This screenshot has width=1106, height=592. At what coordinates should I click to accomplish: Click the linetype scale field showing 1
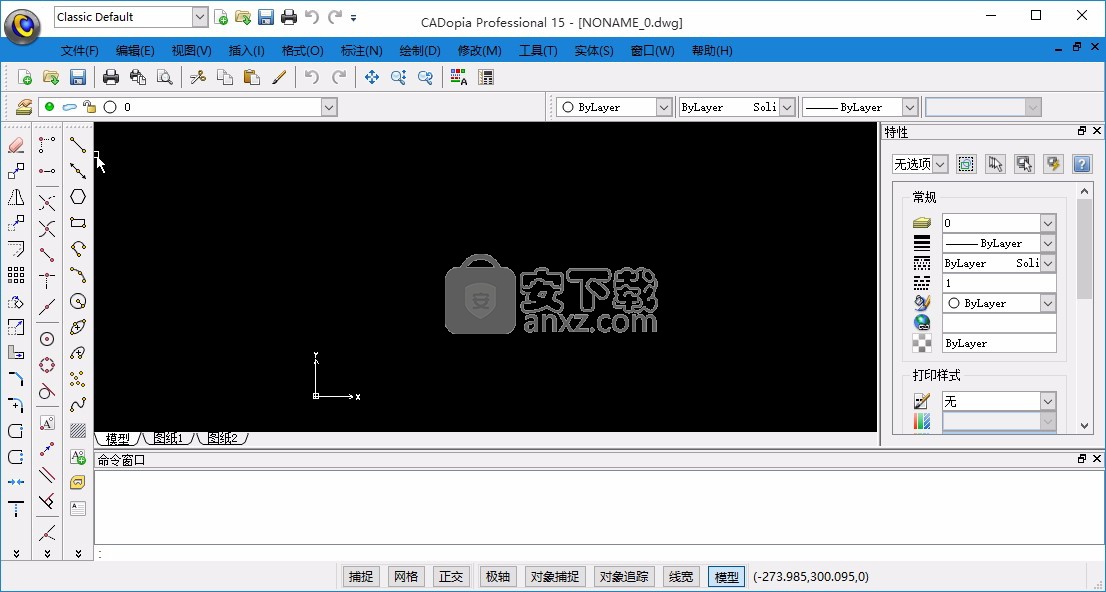[999, 283]
